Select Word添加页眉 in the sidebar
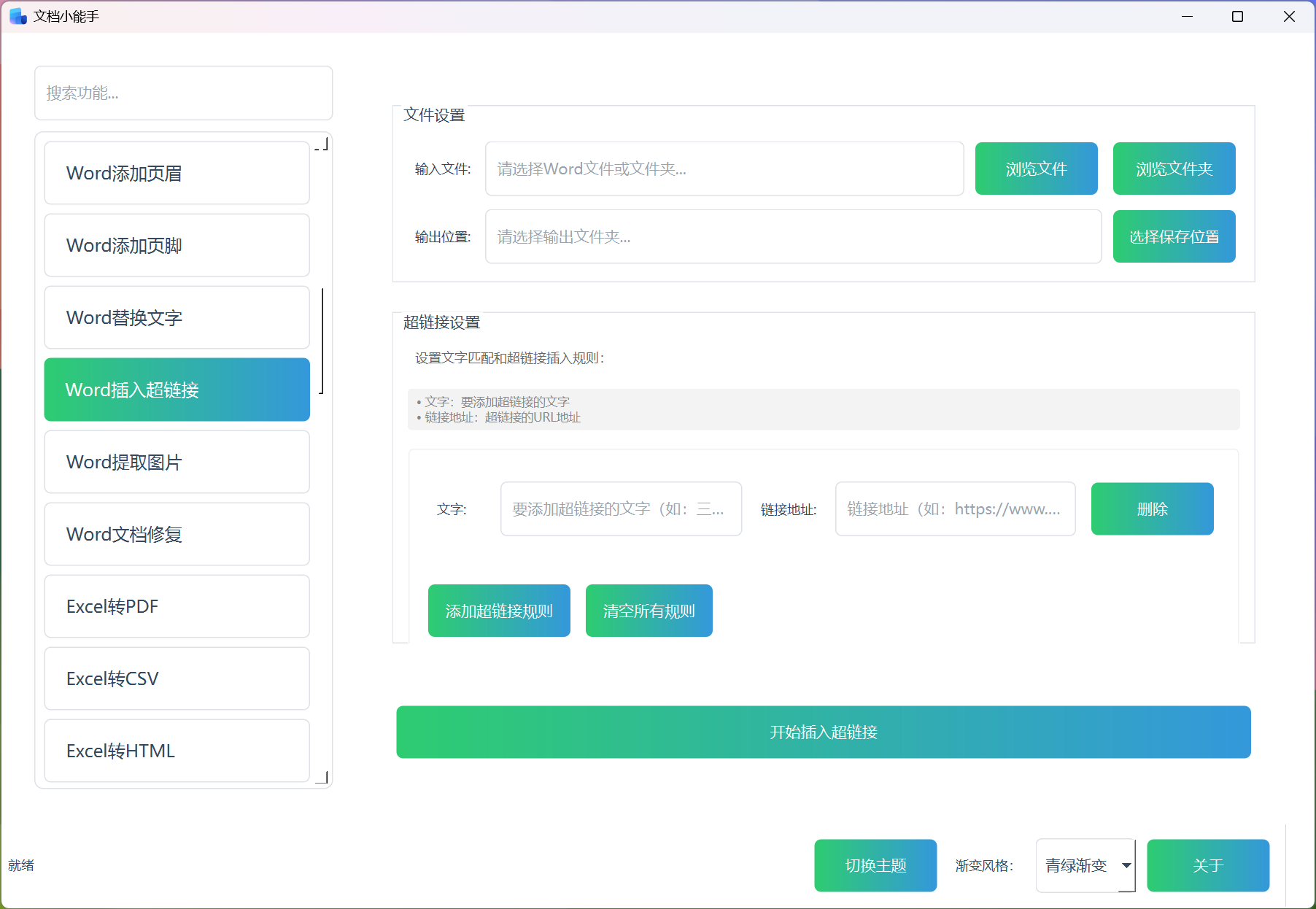1316x909 pixels. click(x=177, y=173)
